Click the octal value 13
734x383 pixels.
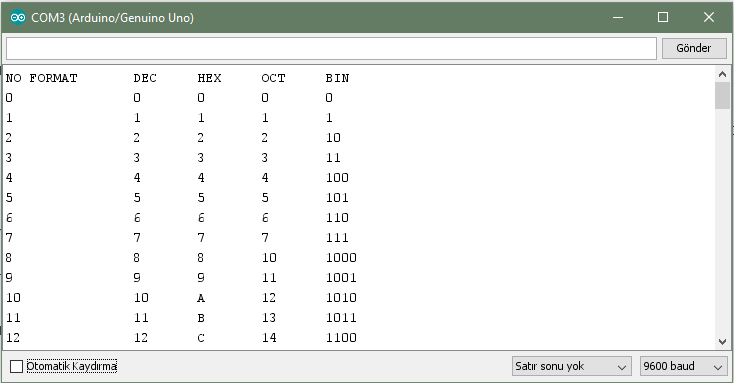[269, 318]
